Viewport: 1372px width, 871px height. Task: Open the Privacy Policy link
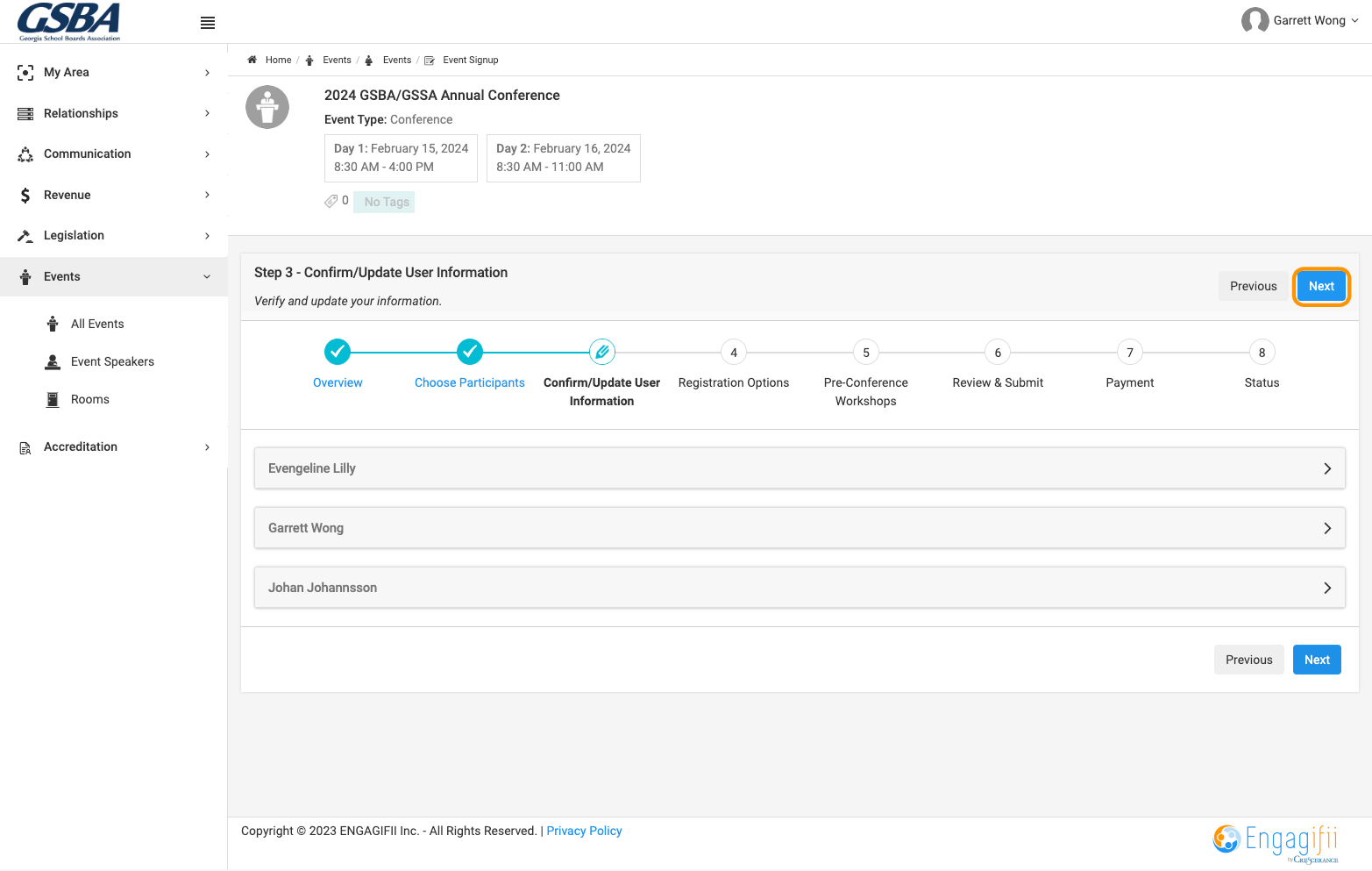[x=584, y=831]
